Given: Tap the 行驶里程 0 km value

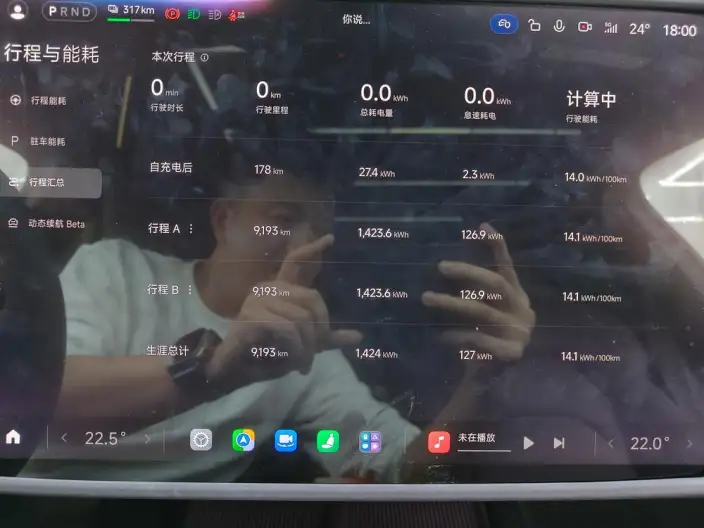Looking at the screenshot, I should 268,90.
